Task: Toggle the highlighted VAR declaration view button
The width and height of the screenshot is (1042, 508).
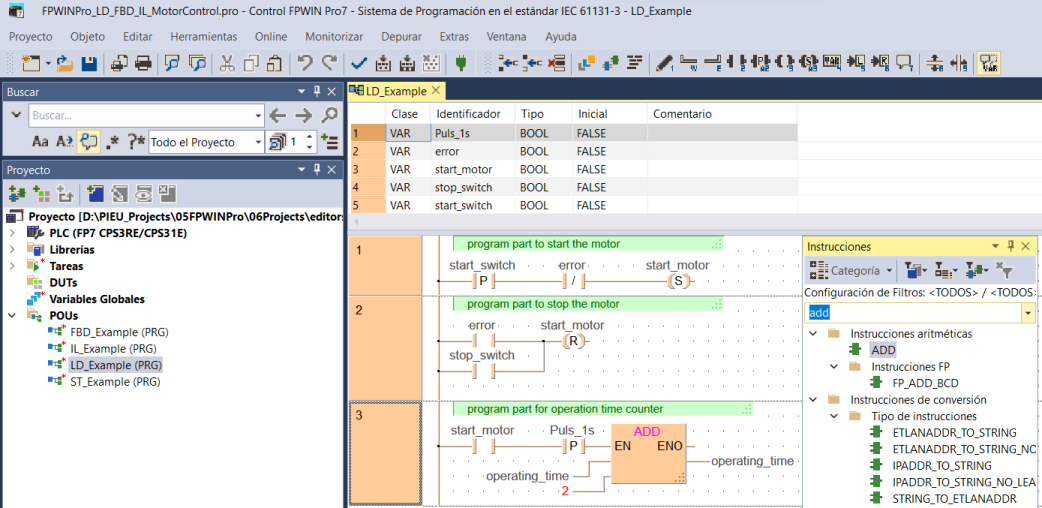Action: 989,64
